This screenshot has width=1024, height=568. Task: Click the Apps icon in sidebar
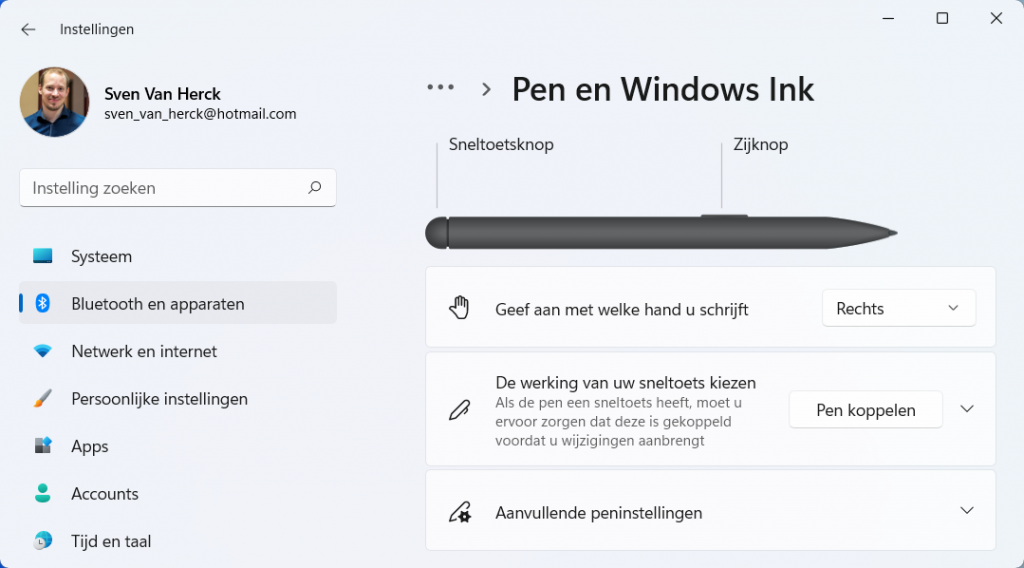tap(43, 446)
